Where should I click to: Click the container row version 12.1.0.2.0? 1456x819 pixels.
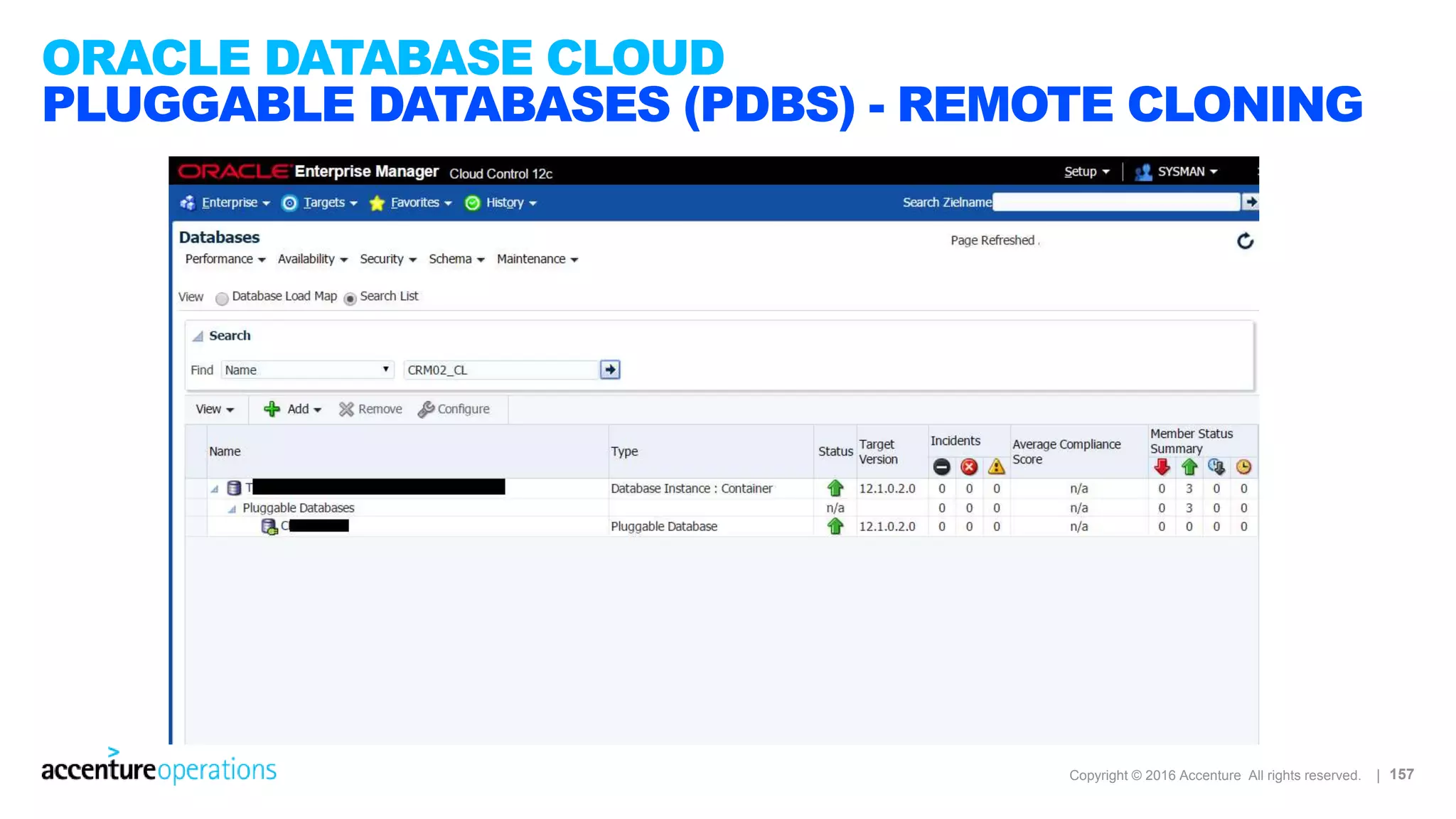(887, 488)
